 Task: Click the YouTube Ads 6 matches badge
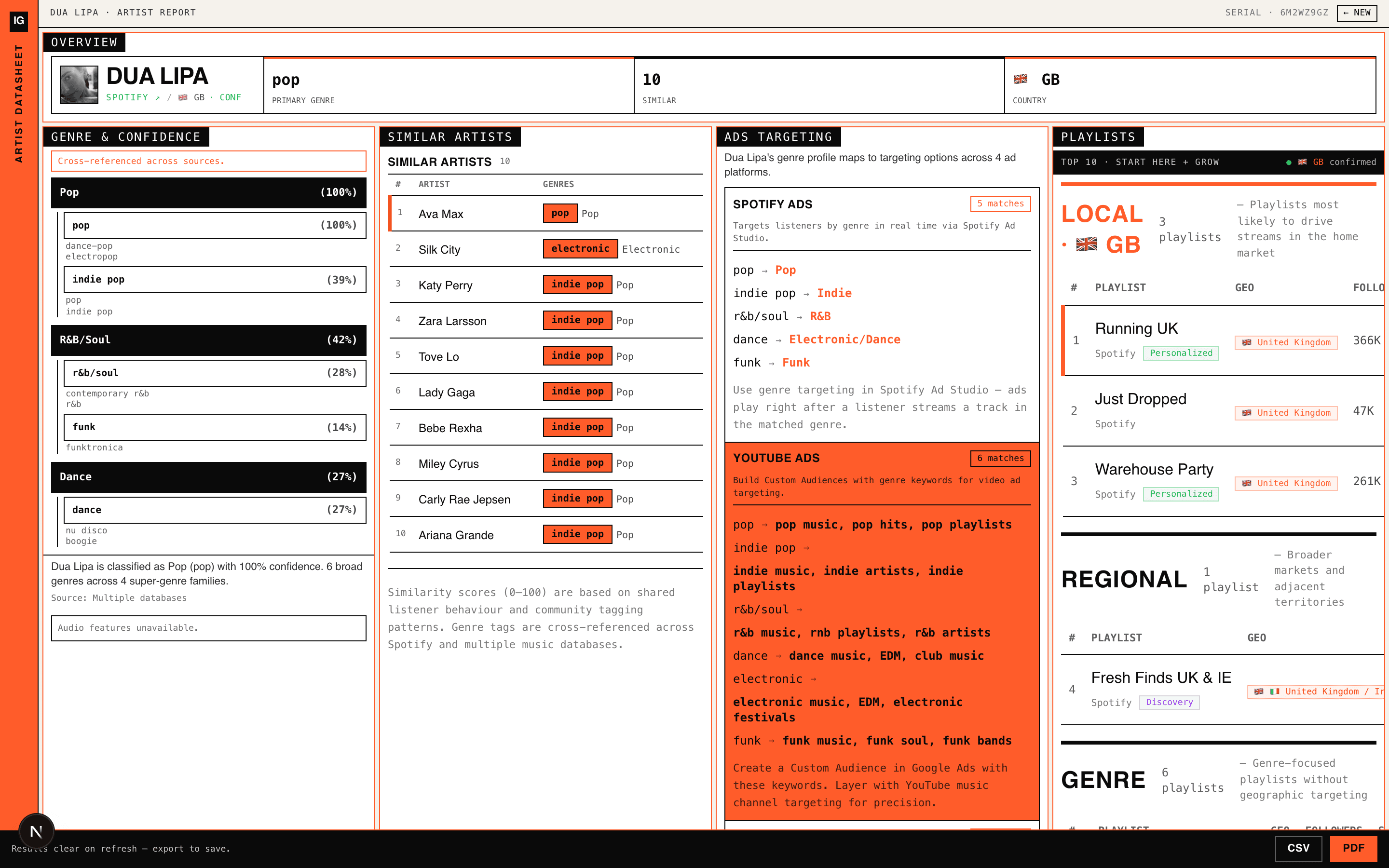pos(1000,458)
